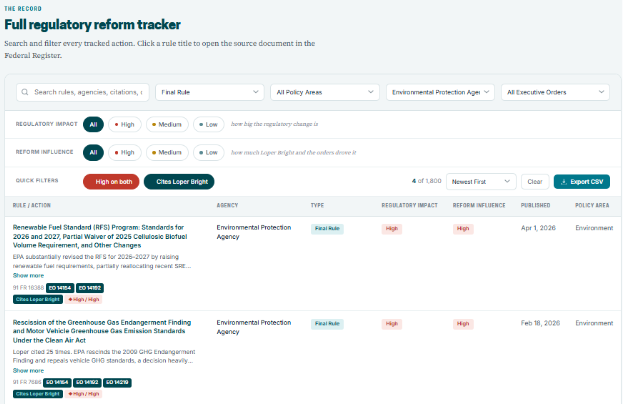Filter Regulatory Impact by Low
Image resolution: width=623 pixels, height=404 pixels.
coord(209,124)
